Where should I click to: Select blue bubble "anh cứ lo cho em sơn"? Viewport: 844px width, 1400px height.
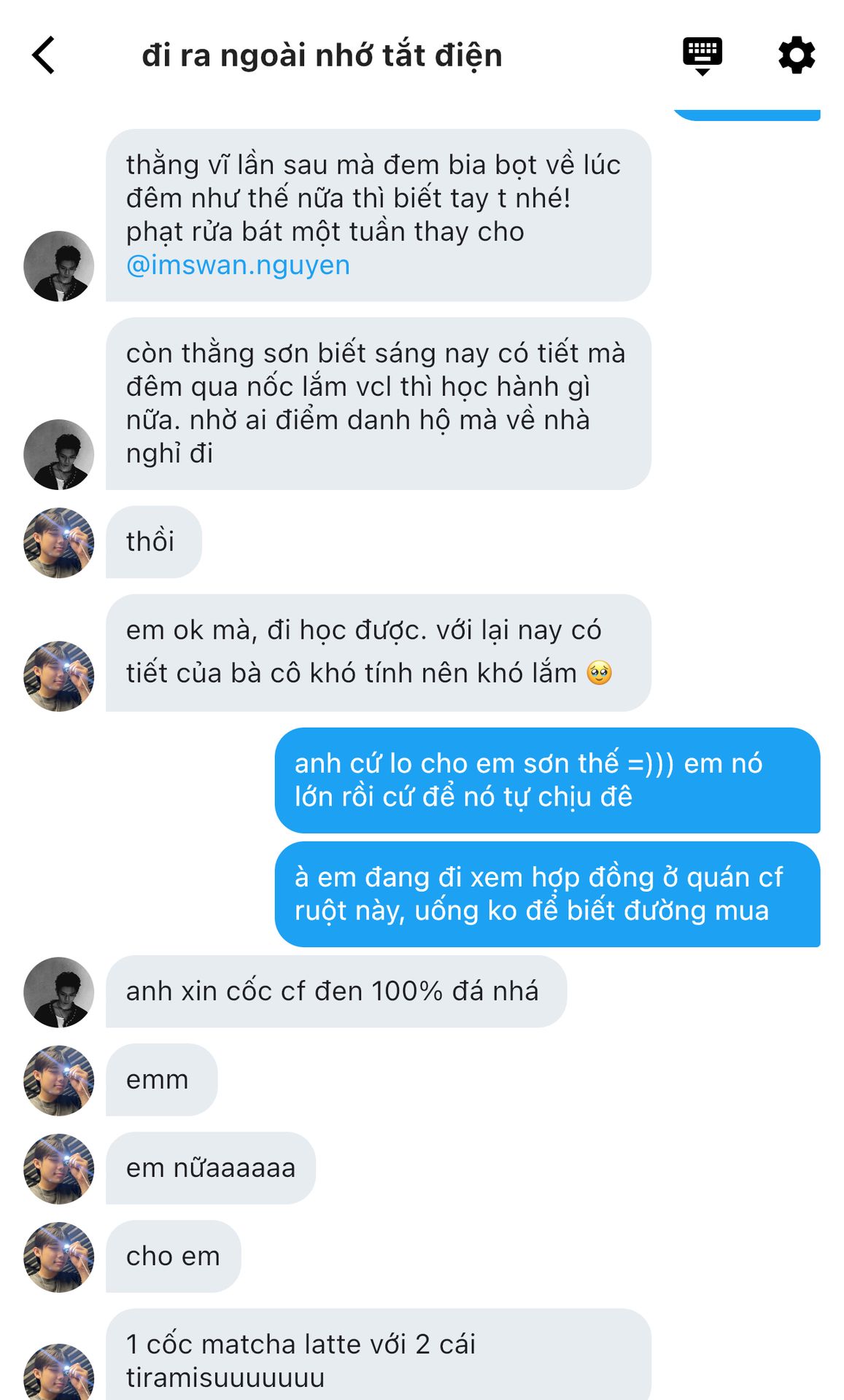click(x=547, y=780)
